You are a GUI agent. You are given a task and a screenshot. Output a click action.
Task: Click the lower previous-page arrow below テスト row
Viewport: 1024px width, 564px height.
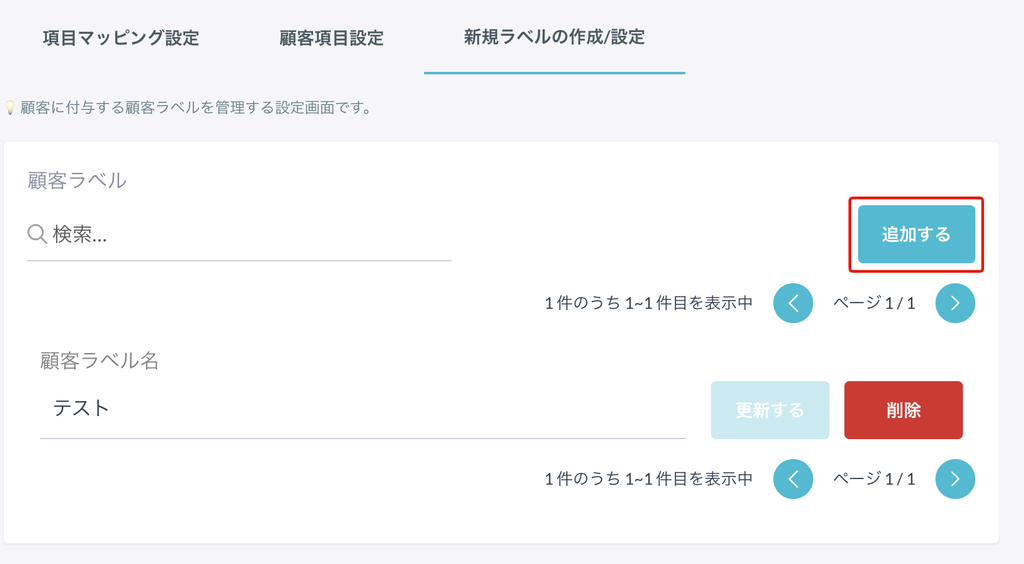[793, 479]
